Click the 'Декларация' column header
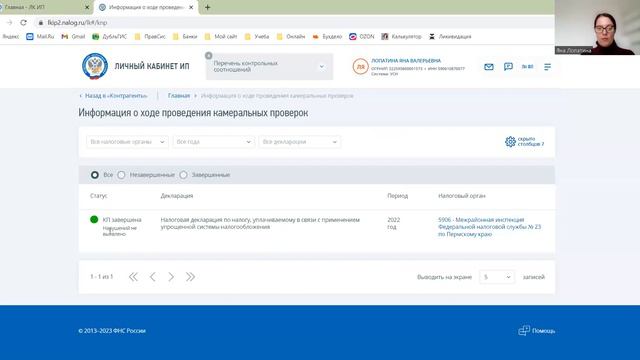 click(177, 196)
